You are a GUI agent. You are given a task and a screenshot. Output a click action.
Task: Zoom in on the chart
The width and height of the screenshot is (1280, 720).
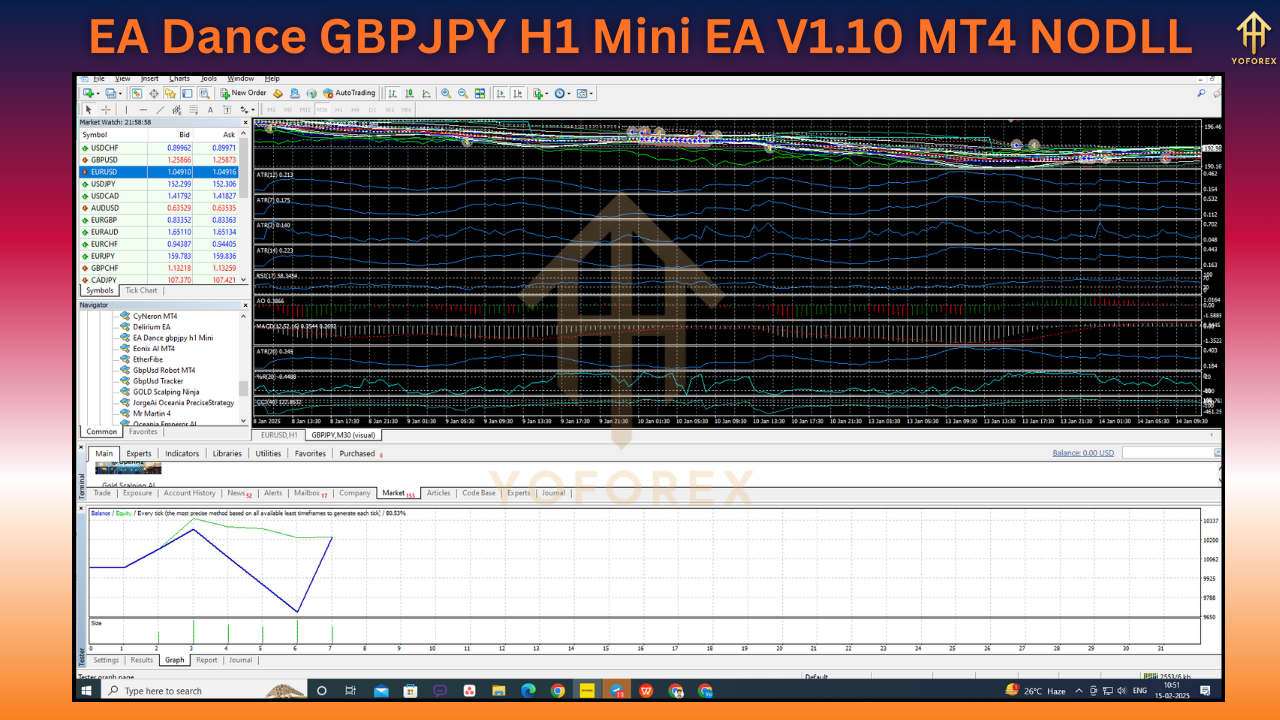[x=445, y=93]
